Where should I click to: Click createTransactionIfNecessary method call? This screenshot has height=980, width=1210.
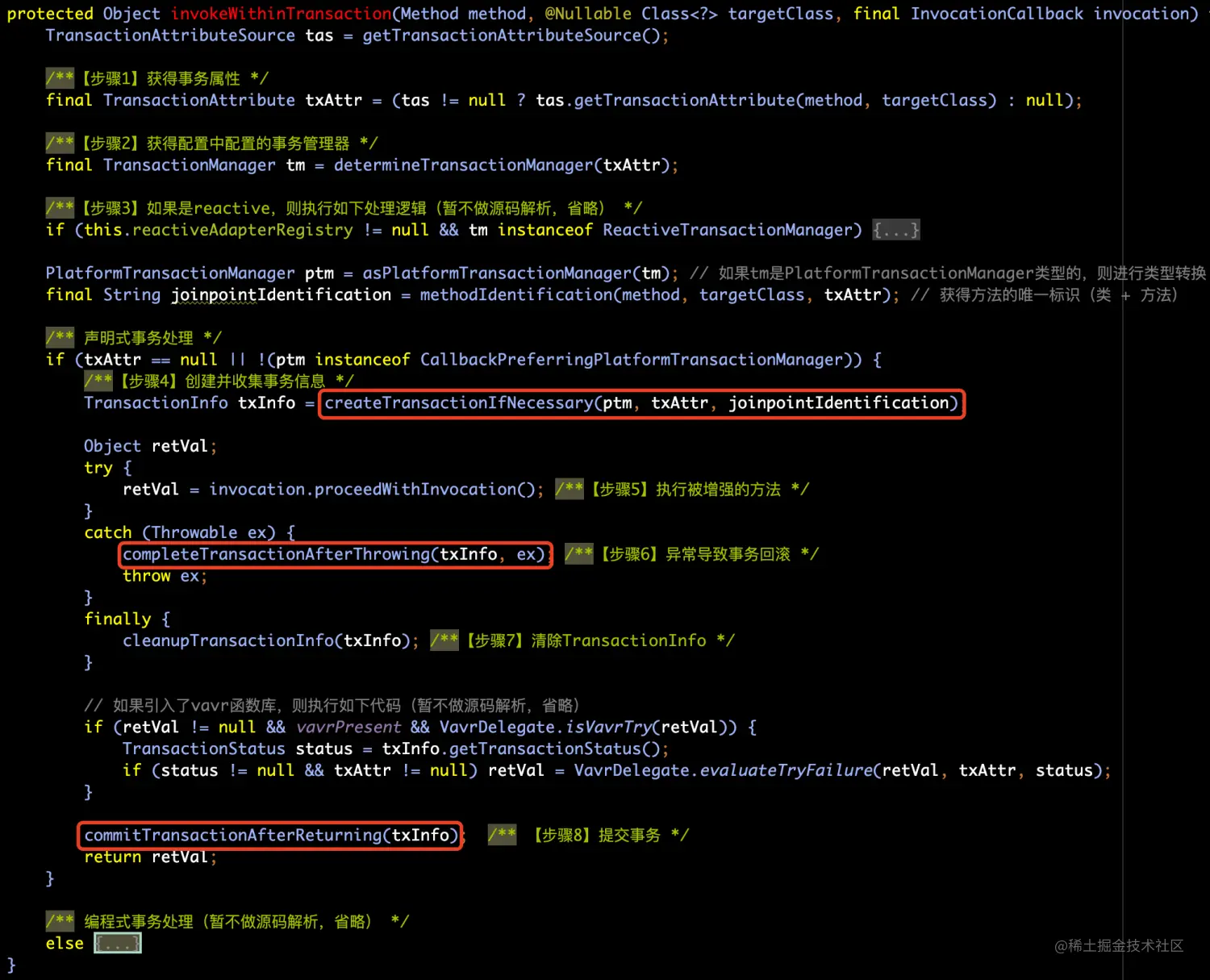click(641, 403)
